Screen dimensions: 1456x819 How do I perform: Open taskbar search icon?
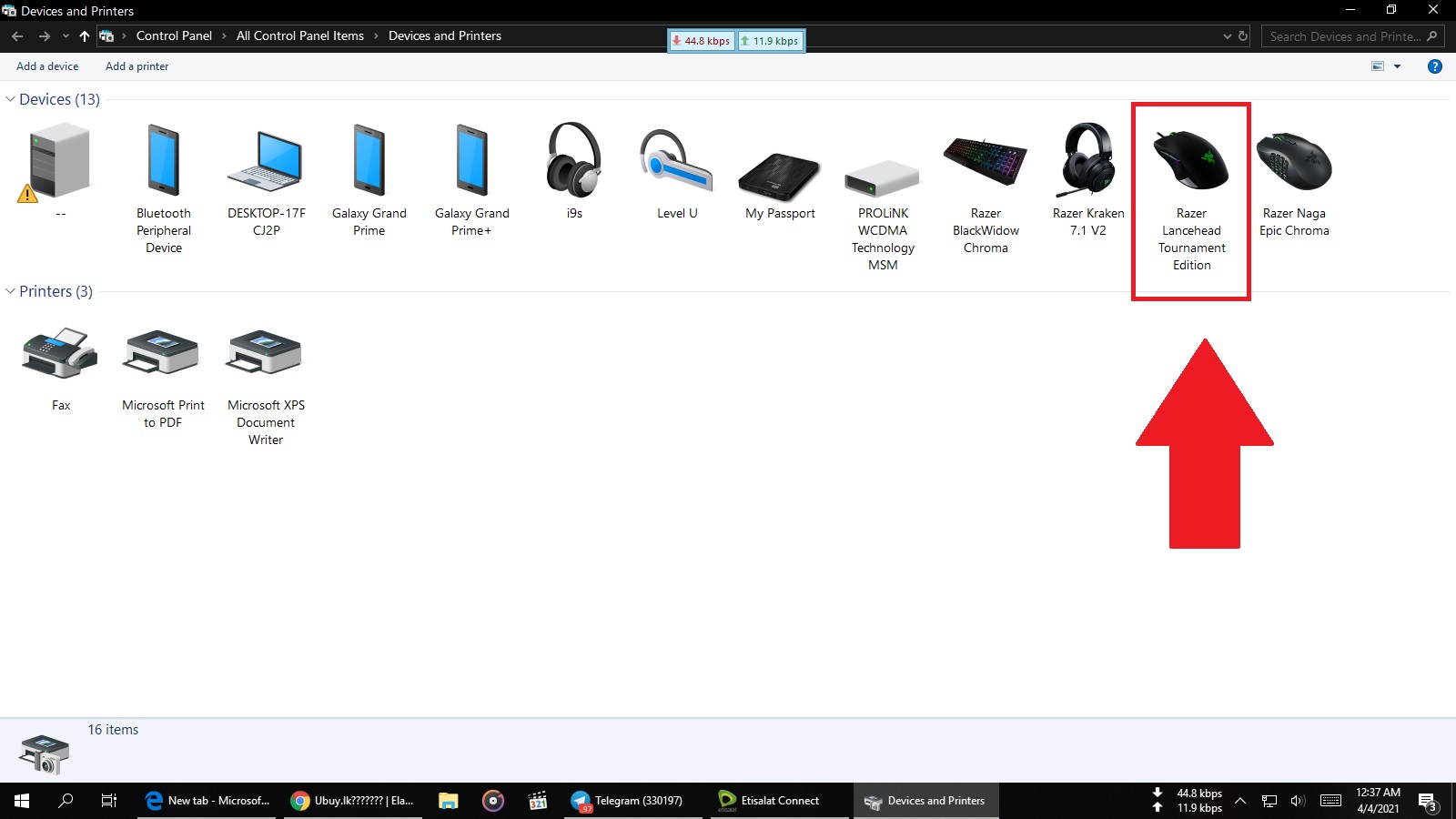[x=66, y=801]
